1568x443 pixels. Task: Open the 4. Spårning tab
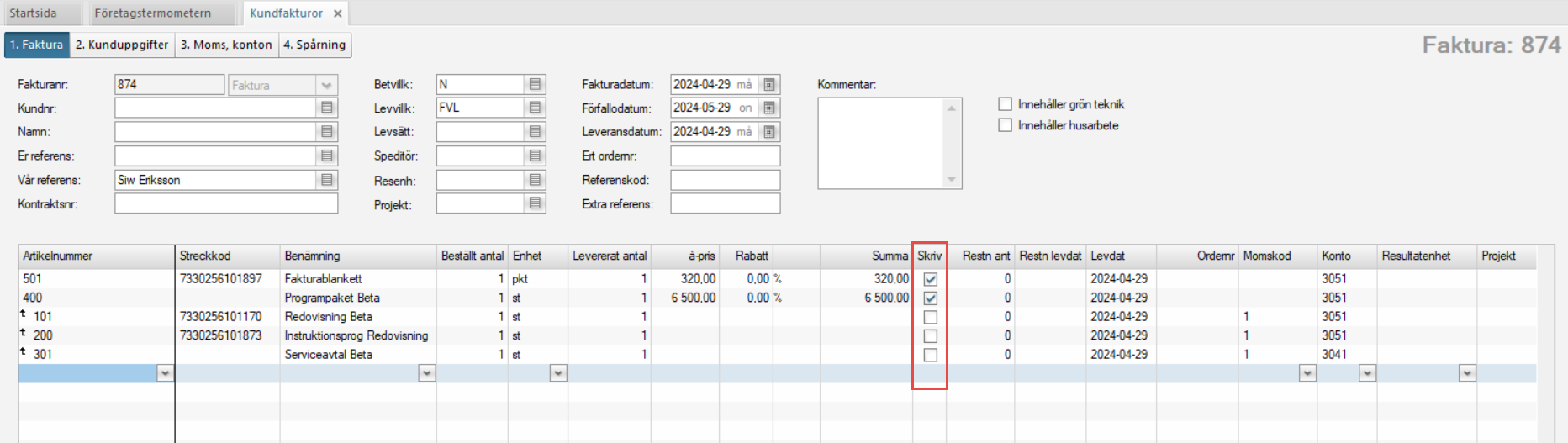(x=314, y=45)
